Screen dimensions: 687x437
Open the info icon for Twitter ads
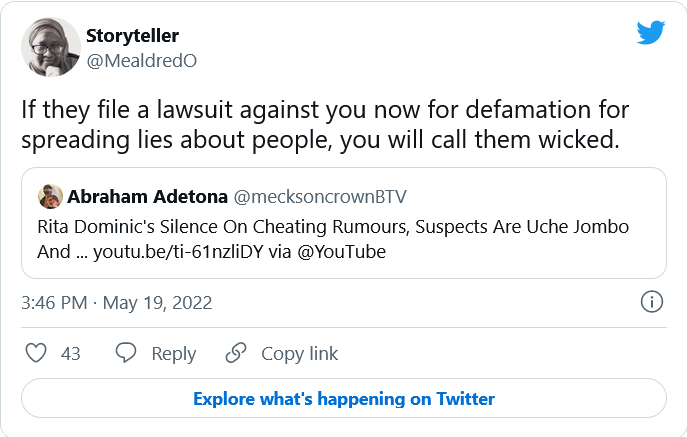click(651, 302)
